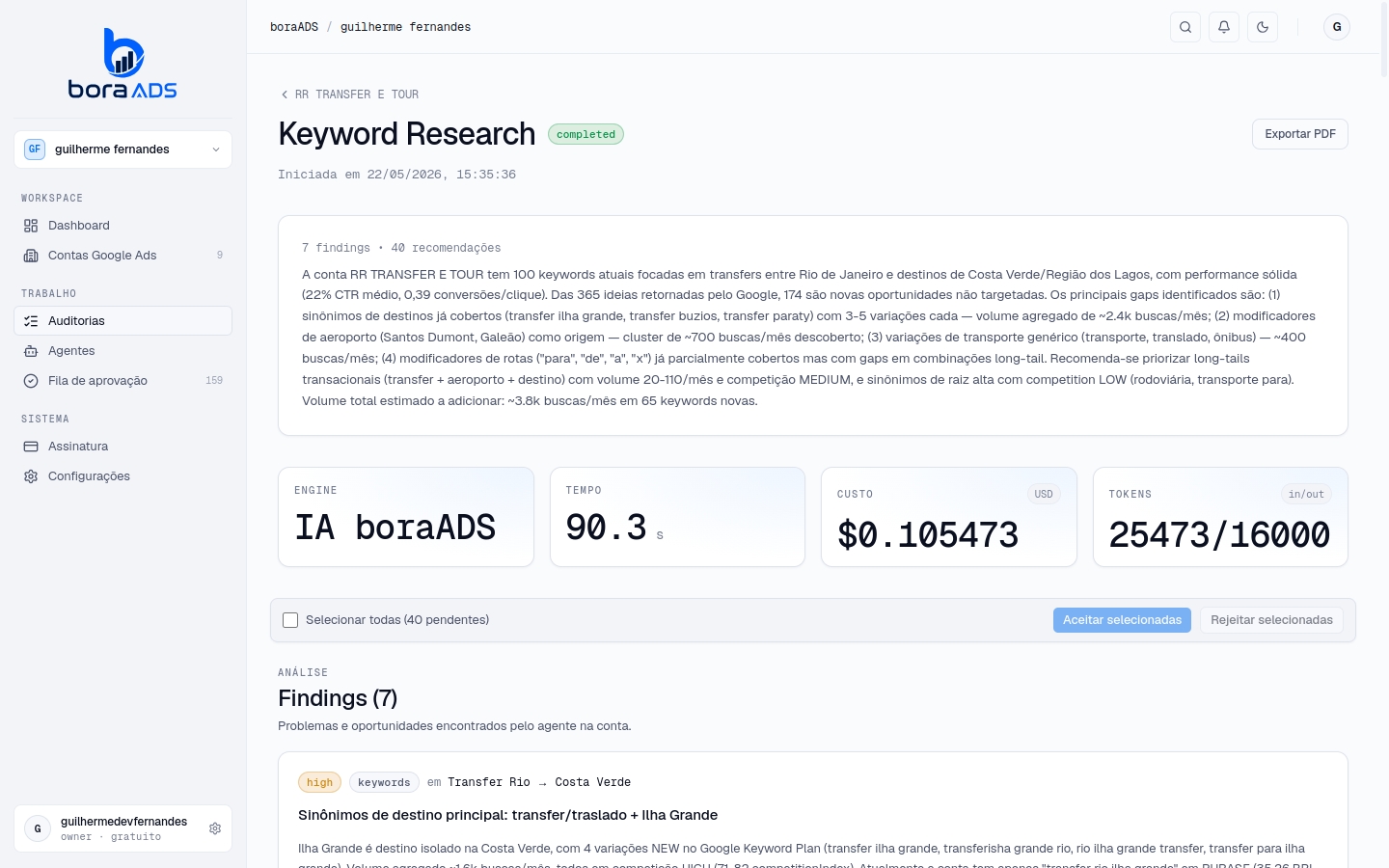Screen dimensions: 1389x868
Task: Click the Assinatura card icon
Action: 31,447
